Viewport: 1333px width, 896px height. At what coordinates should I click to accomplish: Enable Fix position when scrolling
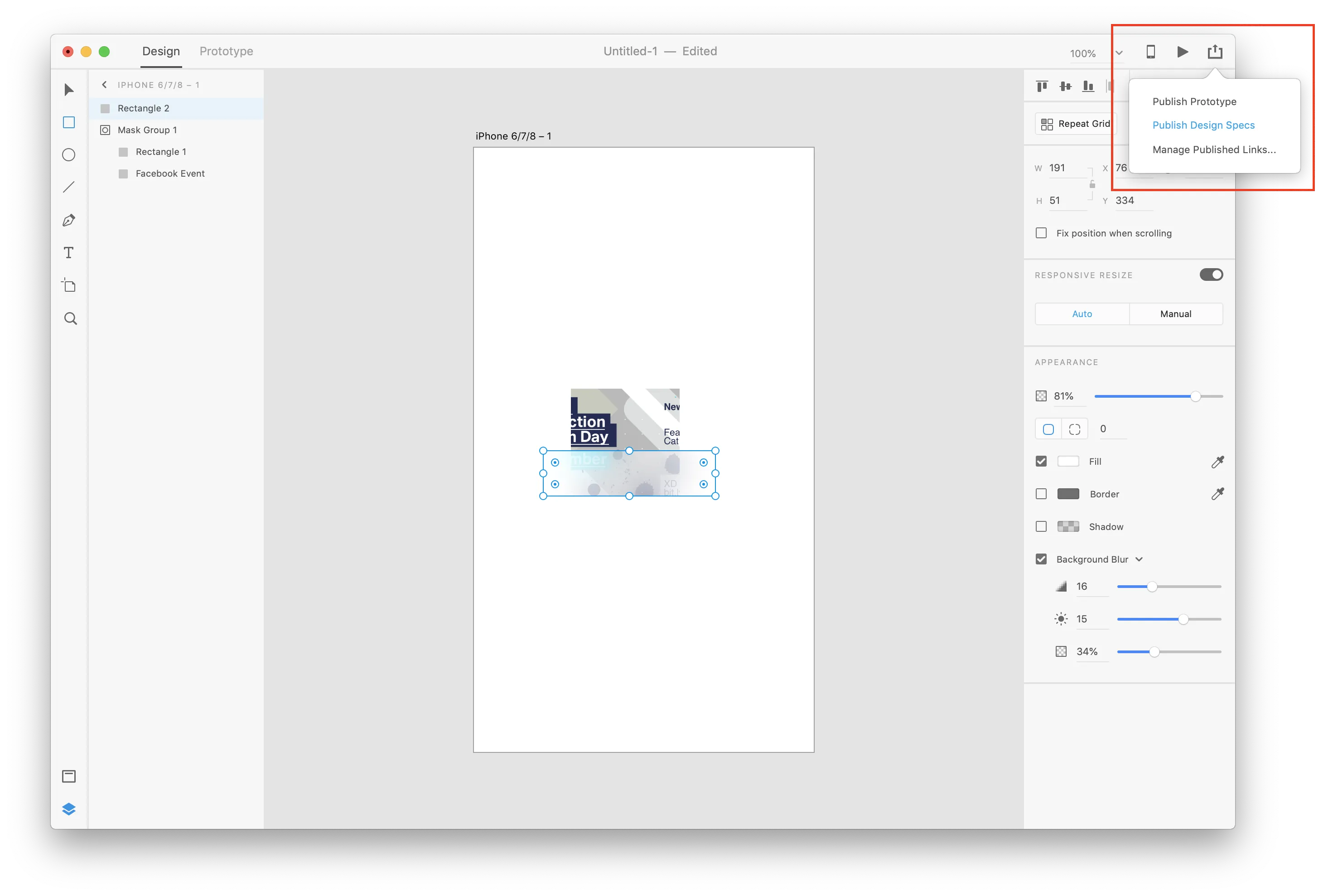click(x=1041, y=233)
